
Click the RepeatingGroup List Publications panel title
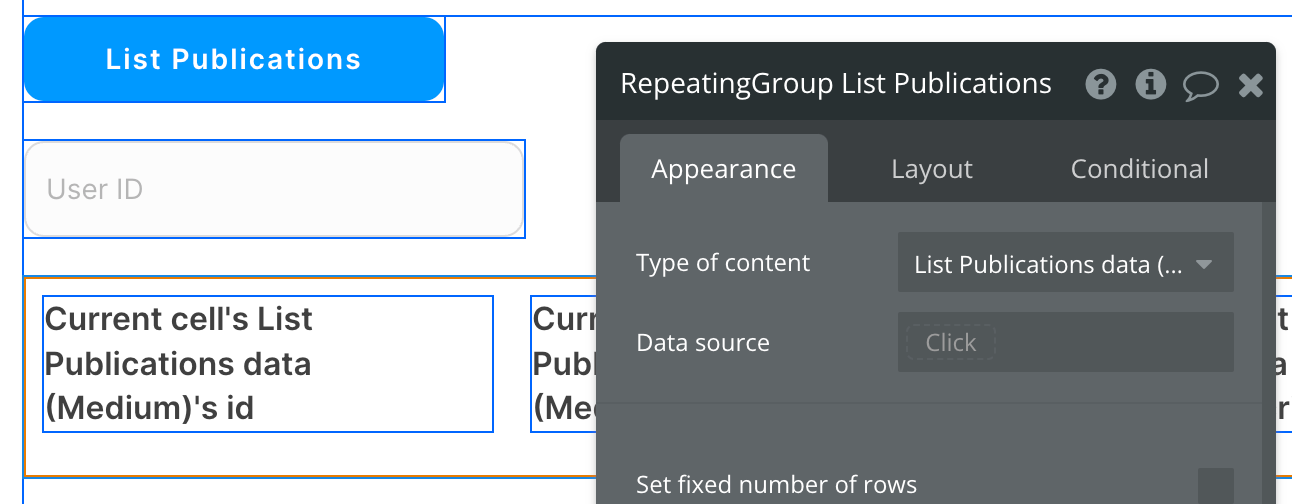coord(835,83)
